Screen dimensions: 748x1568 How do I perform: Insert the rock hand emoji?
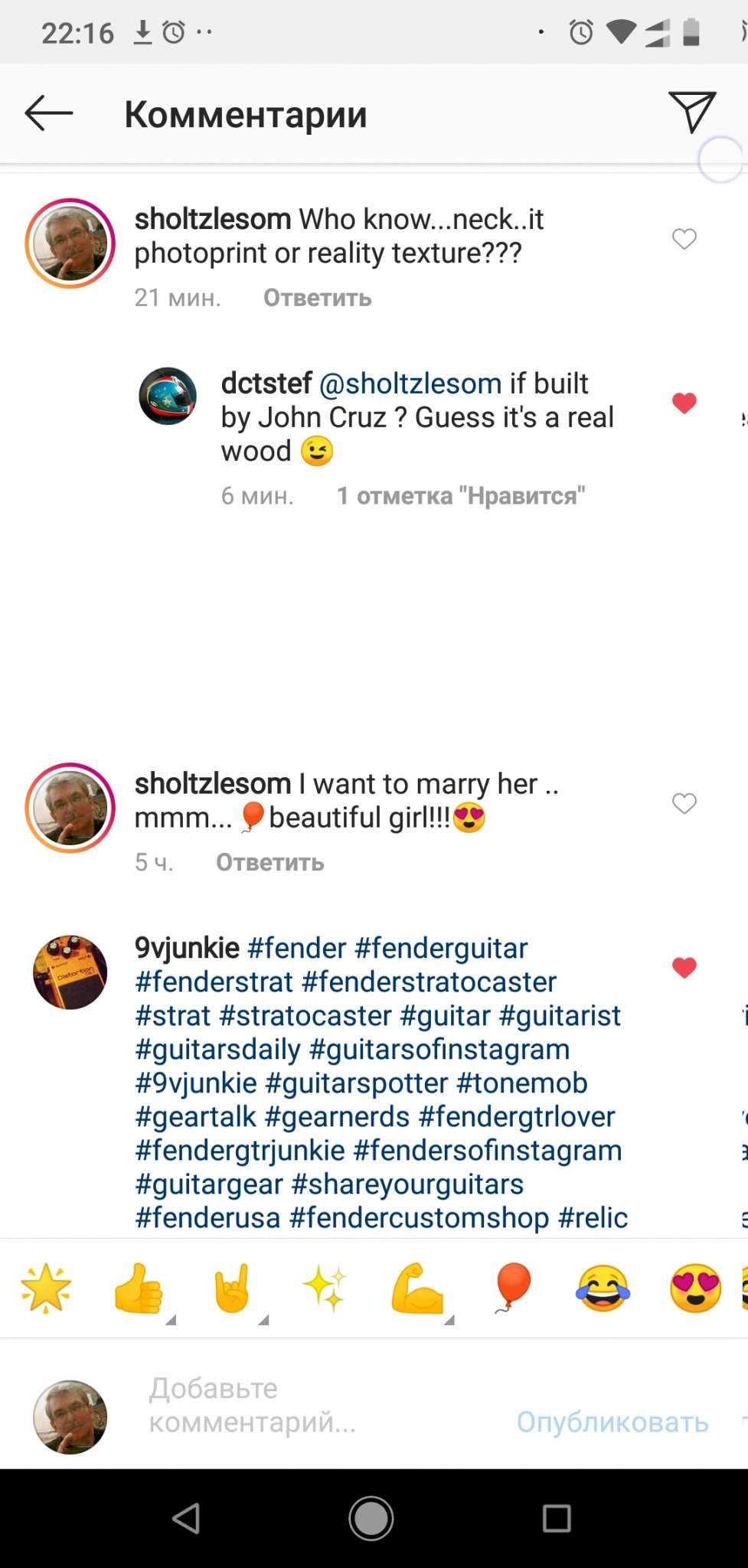click(233, 1289)
